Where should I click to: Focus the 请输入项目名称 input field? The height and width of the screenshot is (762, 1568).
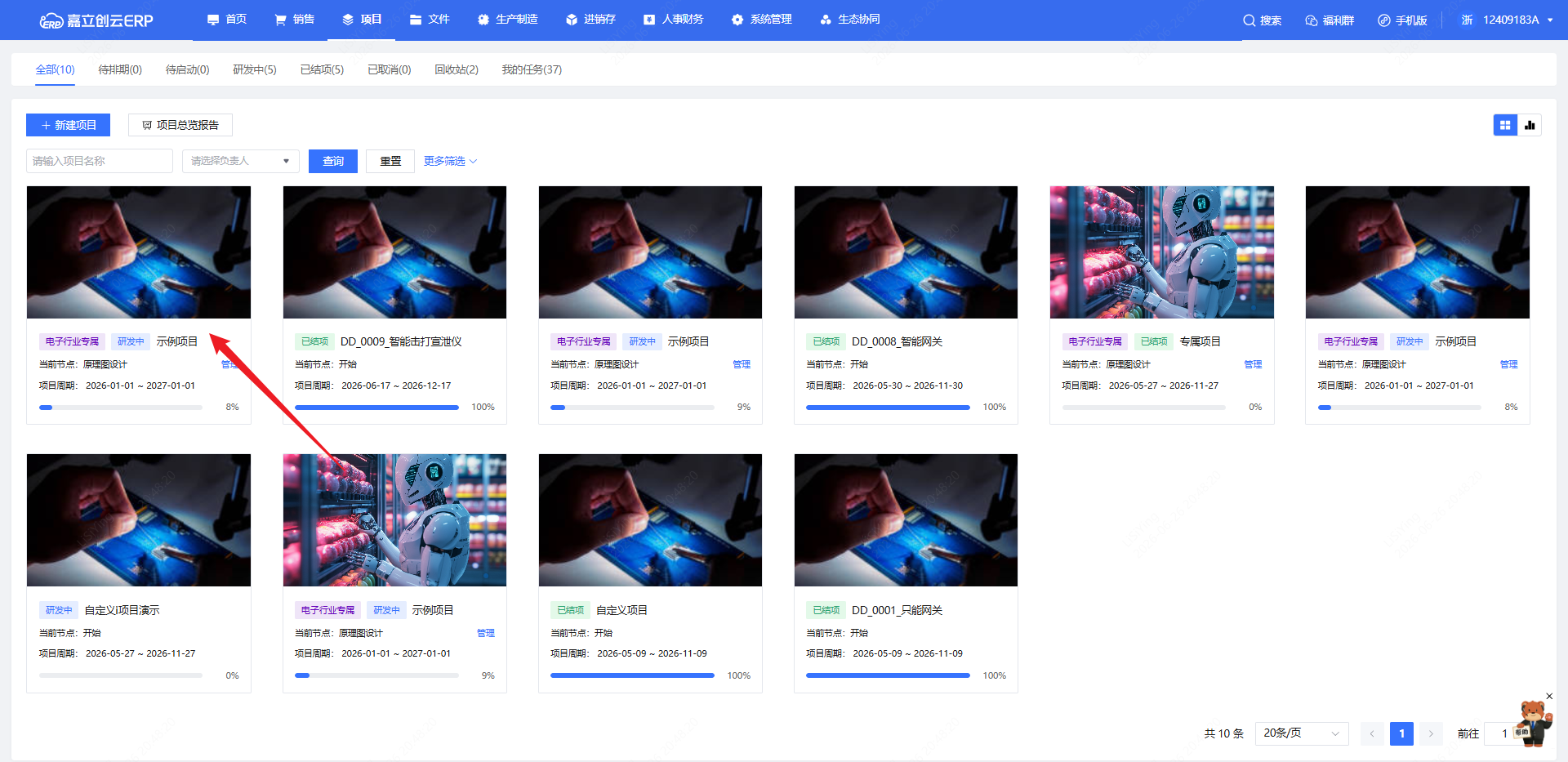(x=100, y=161)
